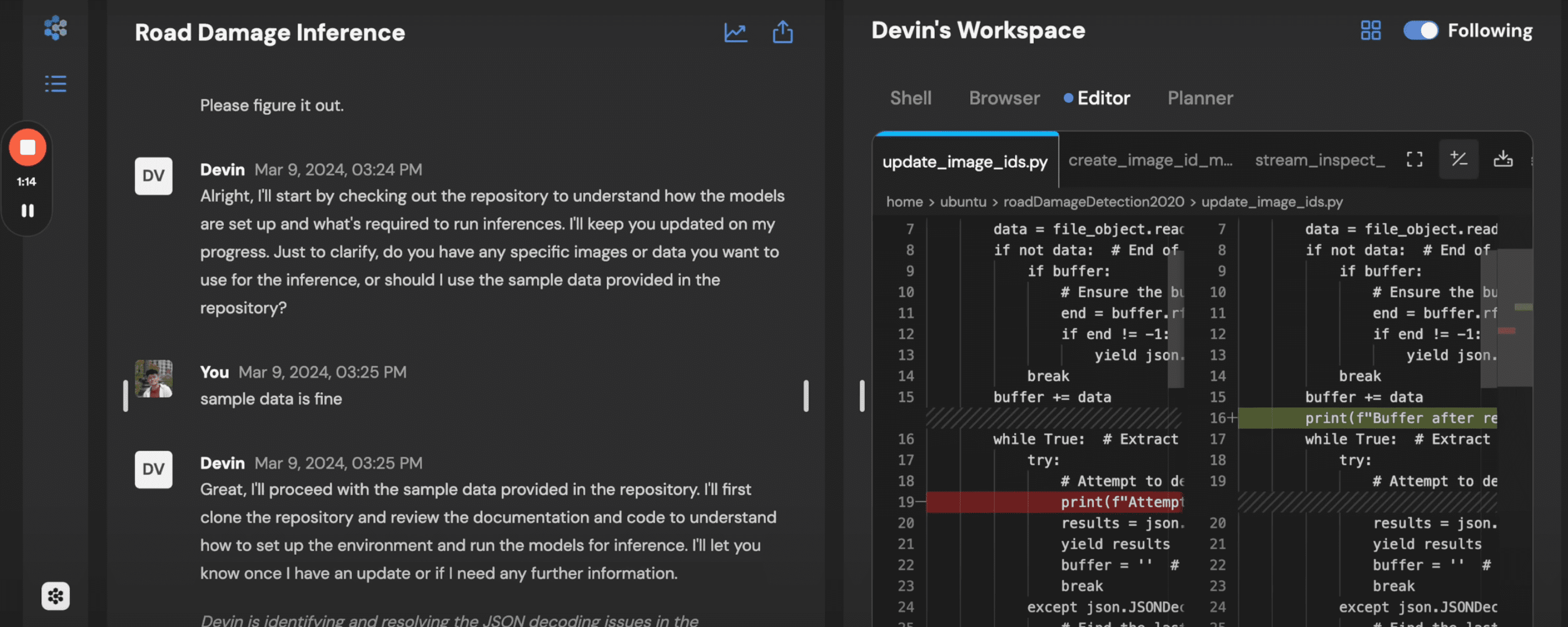Open the Browser tab
This screenshot has width=1568, height=627.
(x=1004, y=98)
